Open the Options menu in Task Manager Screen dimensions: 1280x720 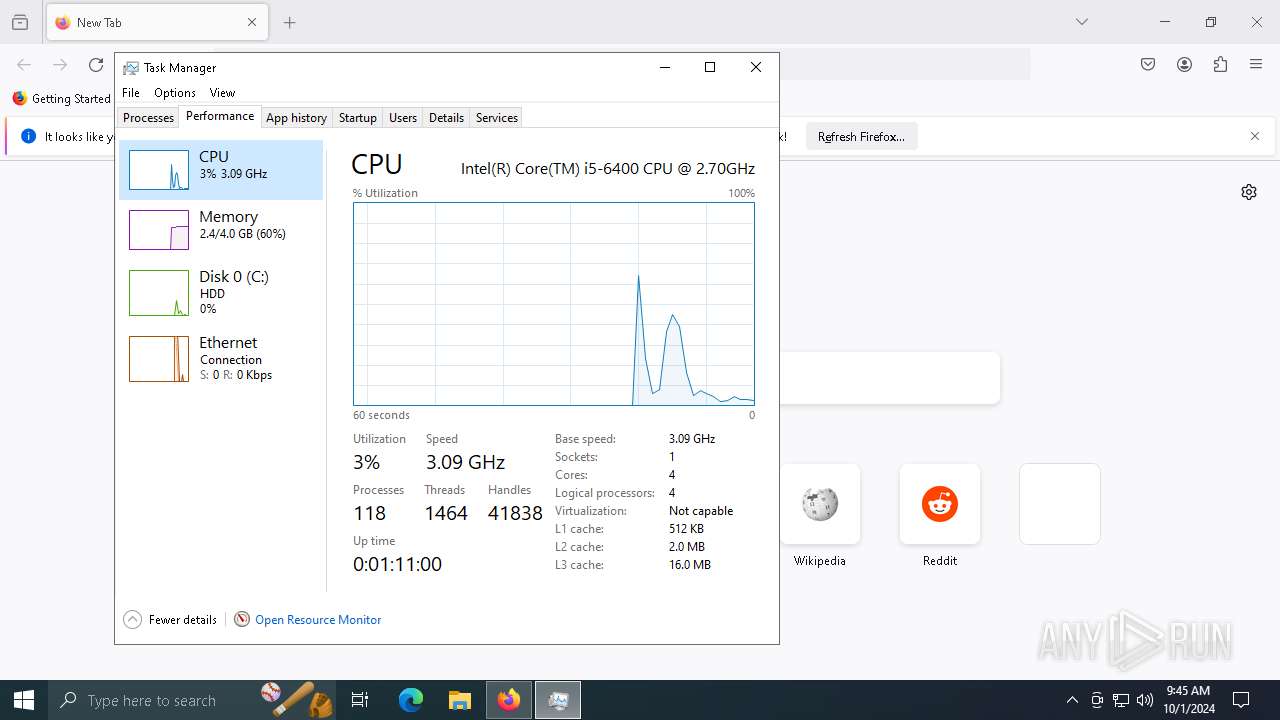175,93
